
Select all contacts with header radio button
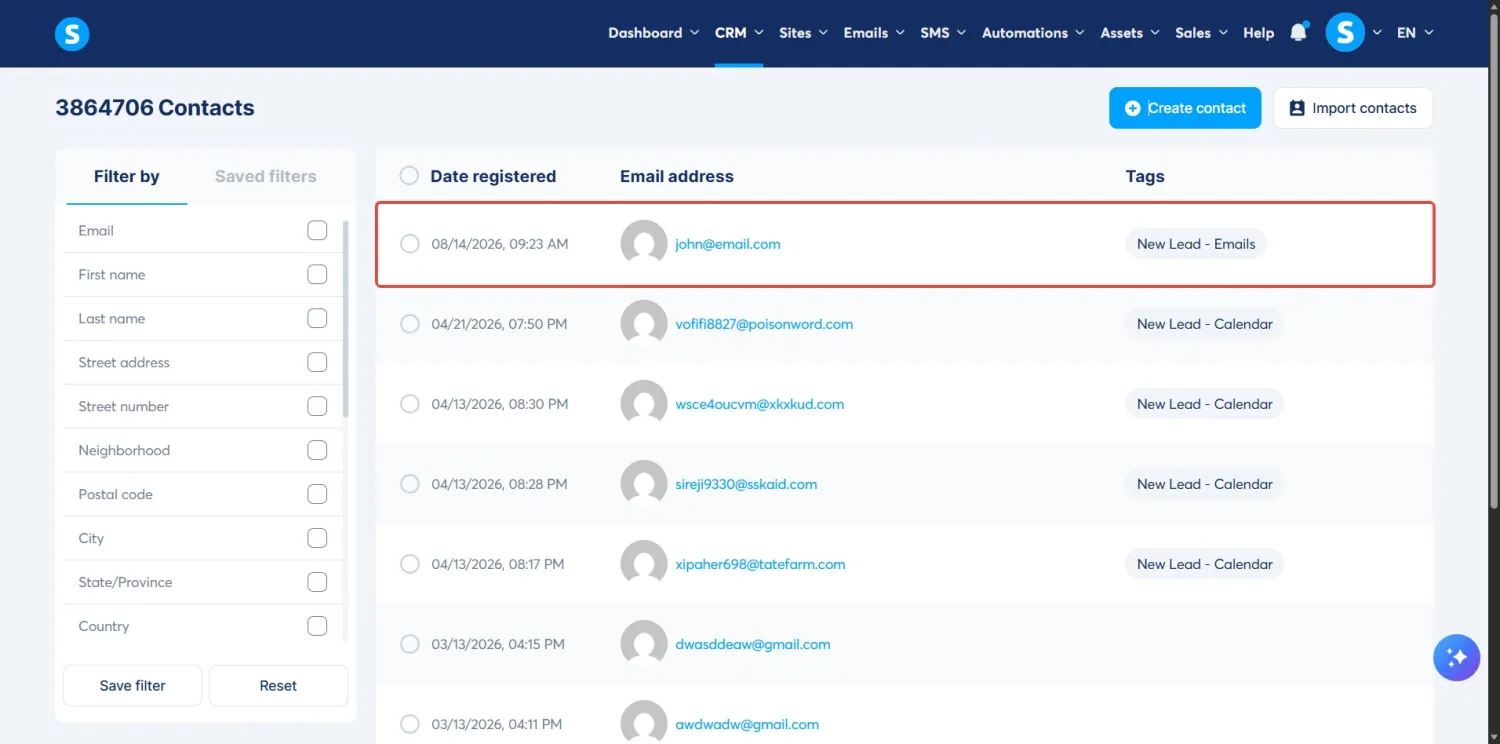pos(409,176)
